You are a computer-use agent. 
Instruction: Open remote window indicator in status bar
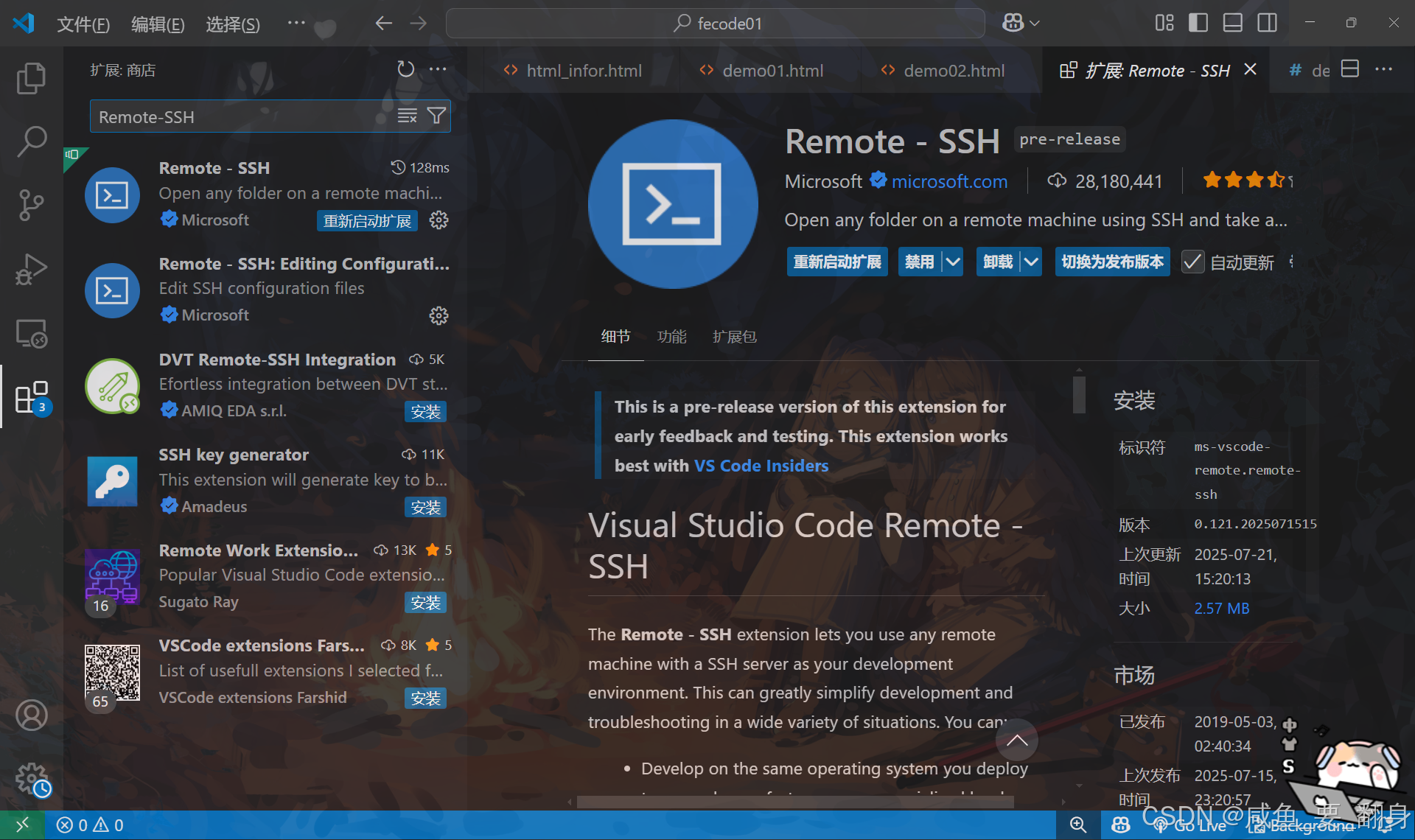point(22,825)
